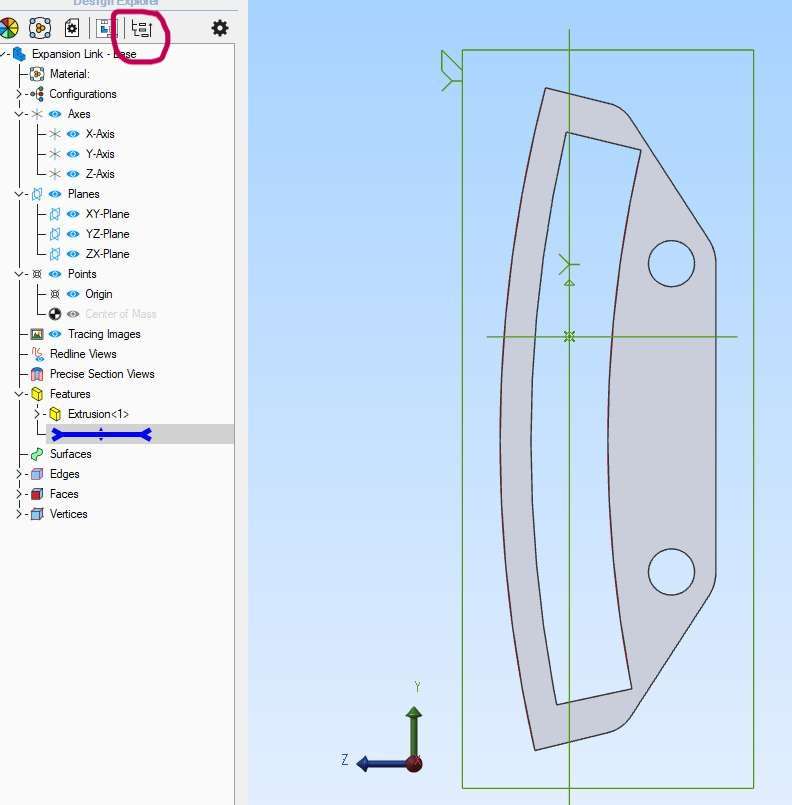
Task: Click the origin point marker in viewport
Action: pyautogui.click(x=569, y=337)
